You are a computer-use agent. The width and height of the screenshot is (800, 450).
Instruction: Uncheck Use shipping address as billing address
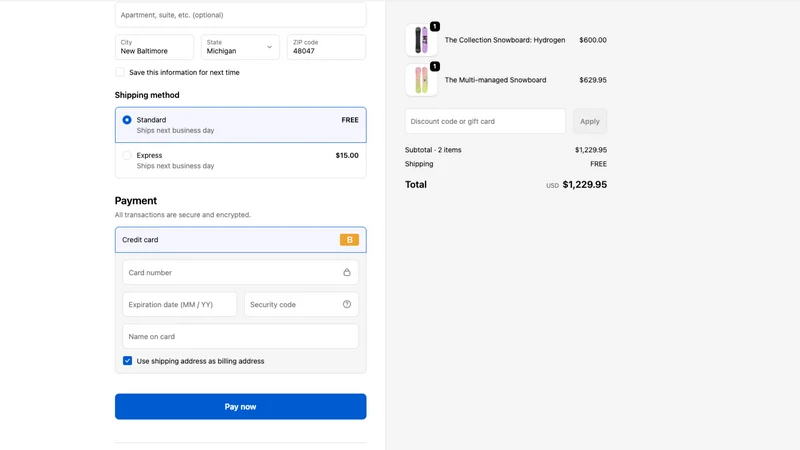128,361
